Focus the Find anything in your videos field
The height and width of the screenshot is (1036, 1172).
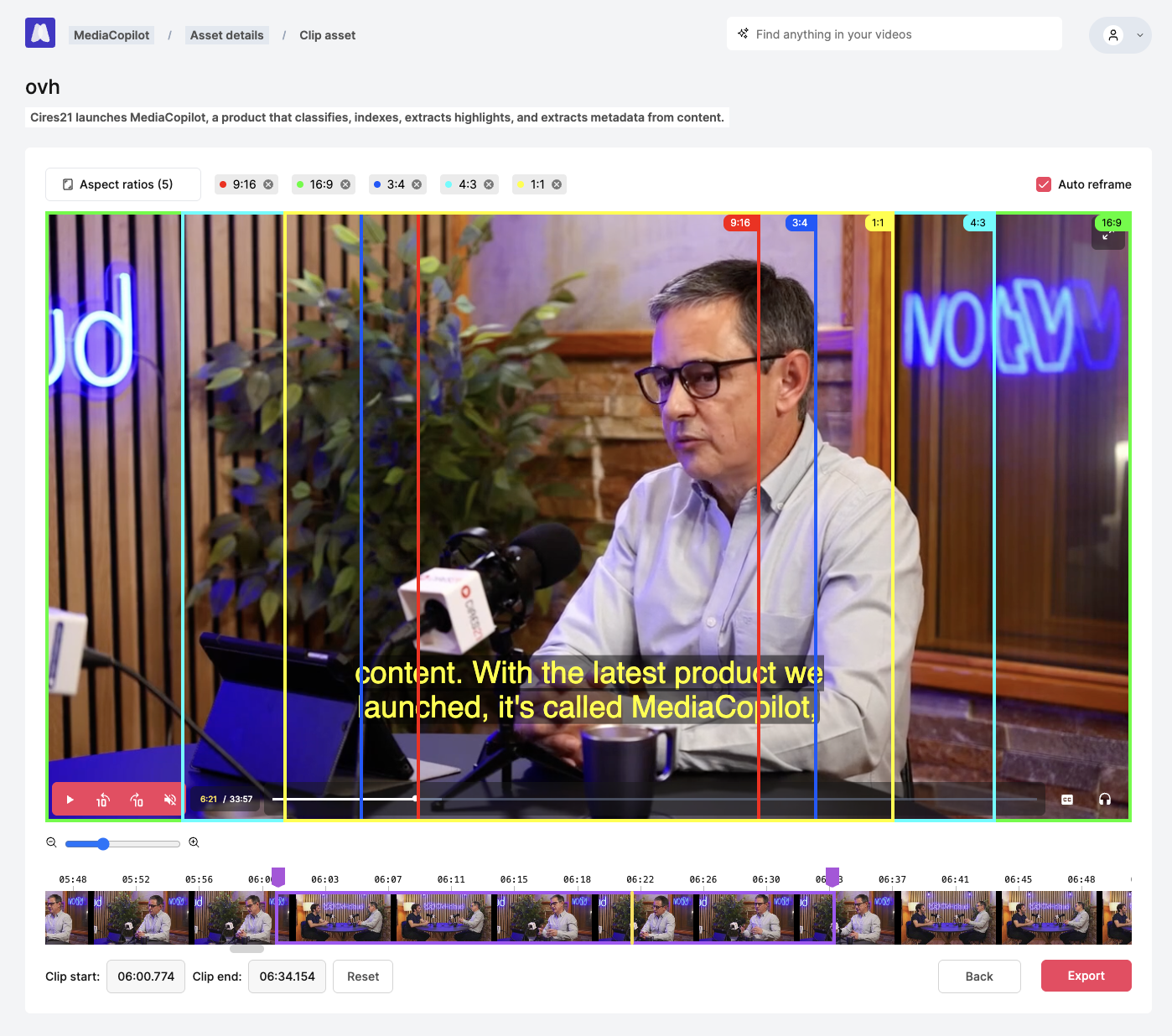click(x=895, y=34)
